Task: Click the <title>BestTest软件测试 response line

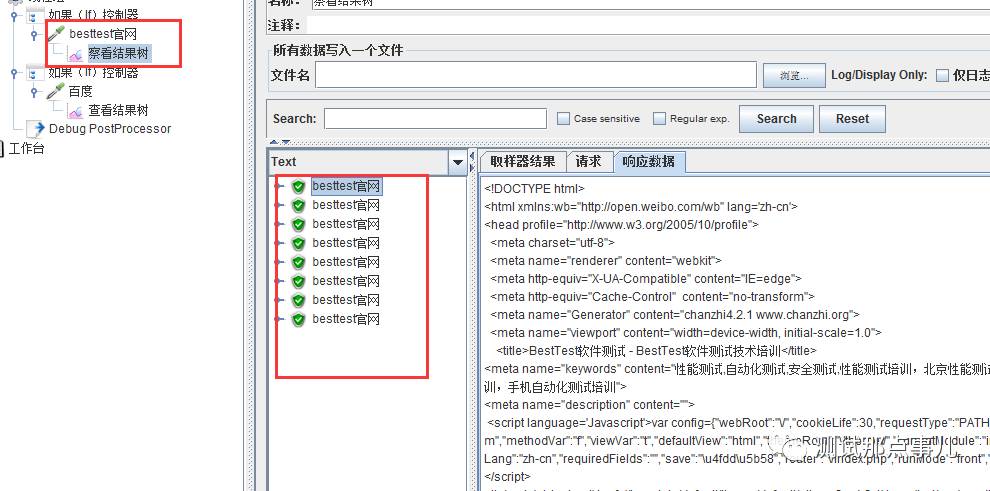Action: 656,350
